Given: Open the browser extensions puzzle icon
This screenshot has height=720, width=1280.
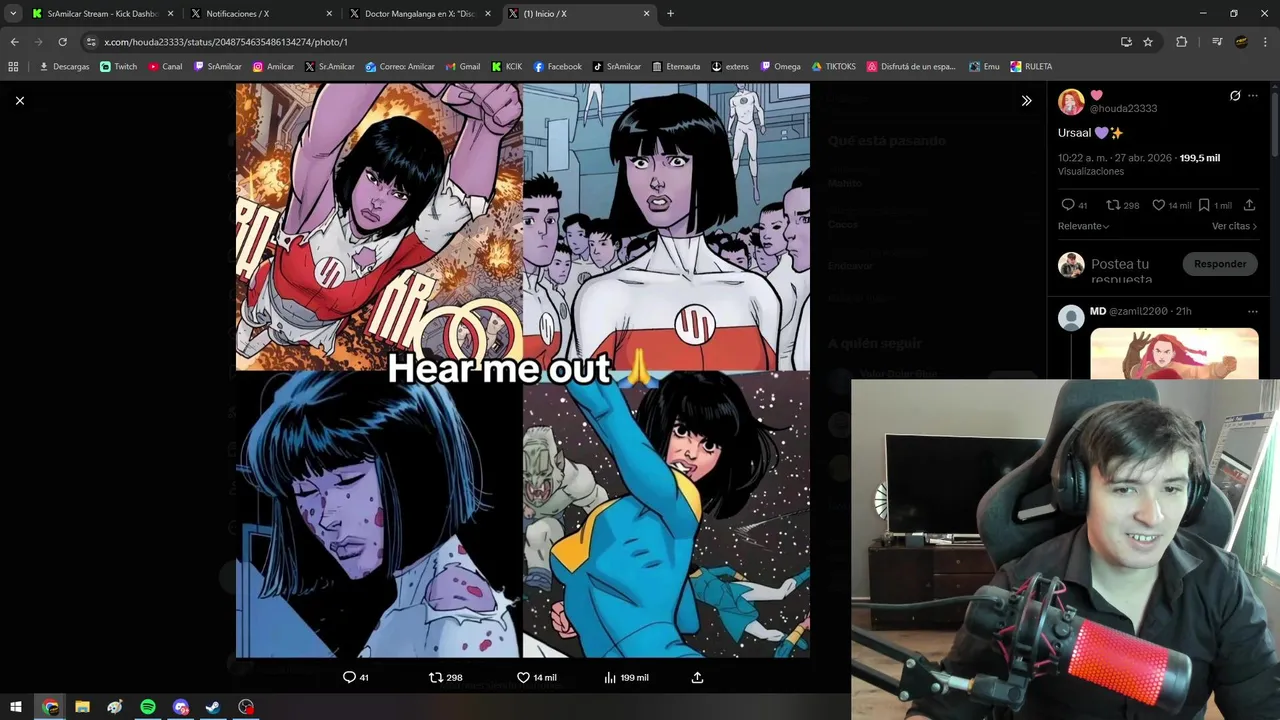Looking at the screenshot, I should [x=1181, y=42].
